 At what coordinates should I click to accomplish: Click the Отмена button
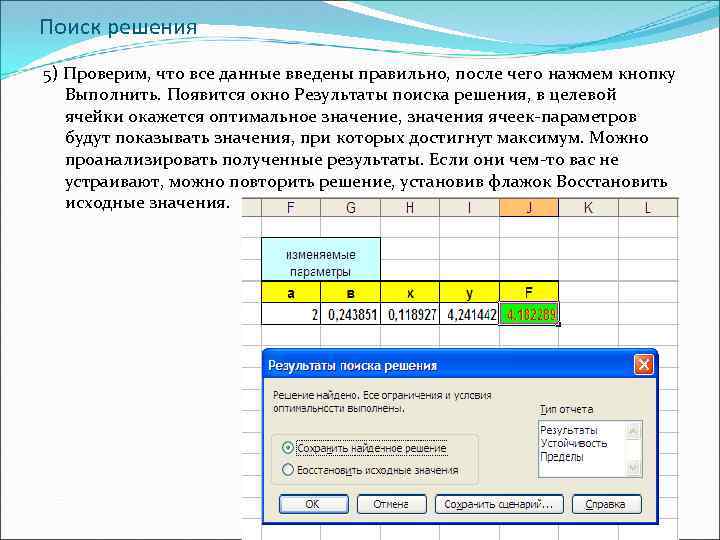[391, 504]
